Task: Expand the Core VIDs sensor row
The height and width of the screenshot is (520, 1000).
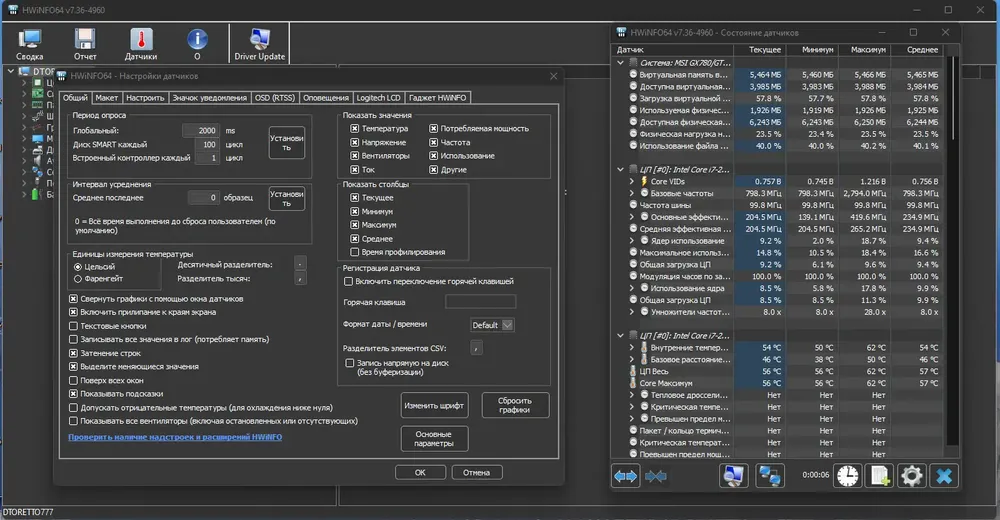Action: [x=632, y=181]
